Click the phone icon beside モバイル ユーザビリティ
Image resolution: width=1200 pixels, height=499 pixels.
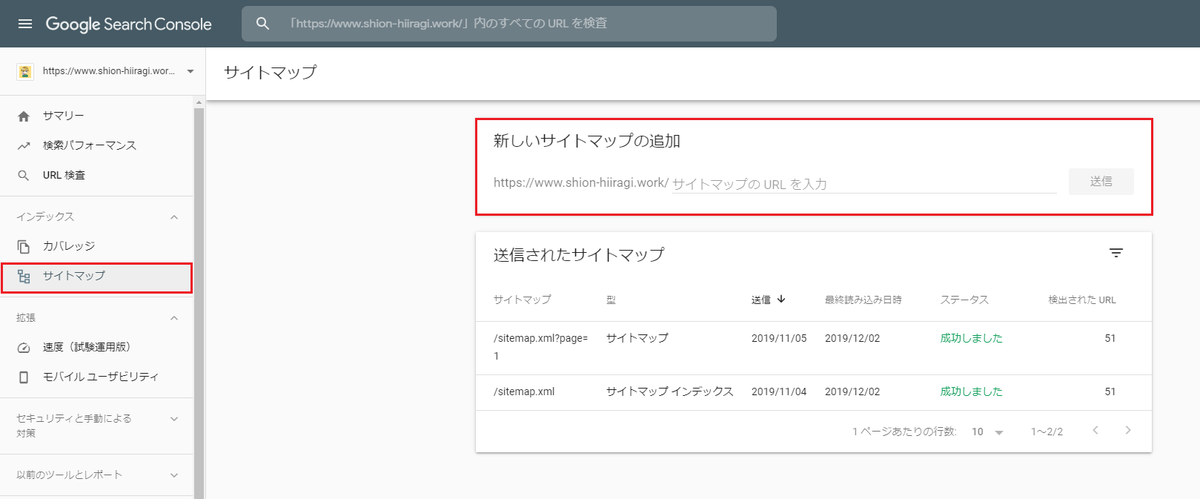[x=24, y=377]
